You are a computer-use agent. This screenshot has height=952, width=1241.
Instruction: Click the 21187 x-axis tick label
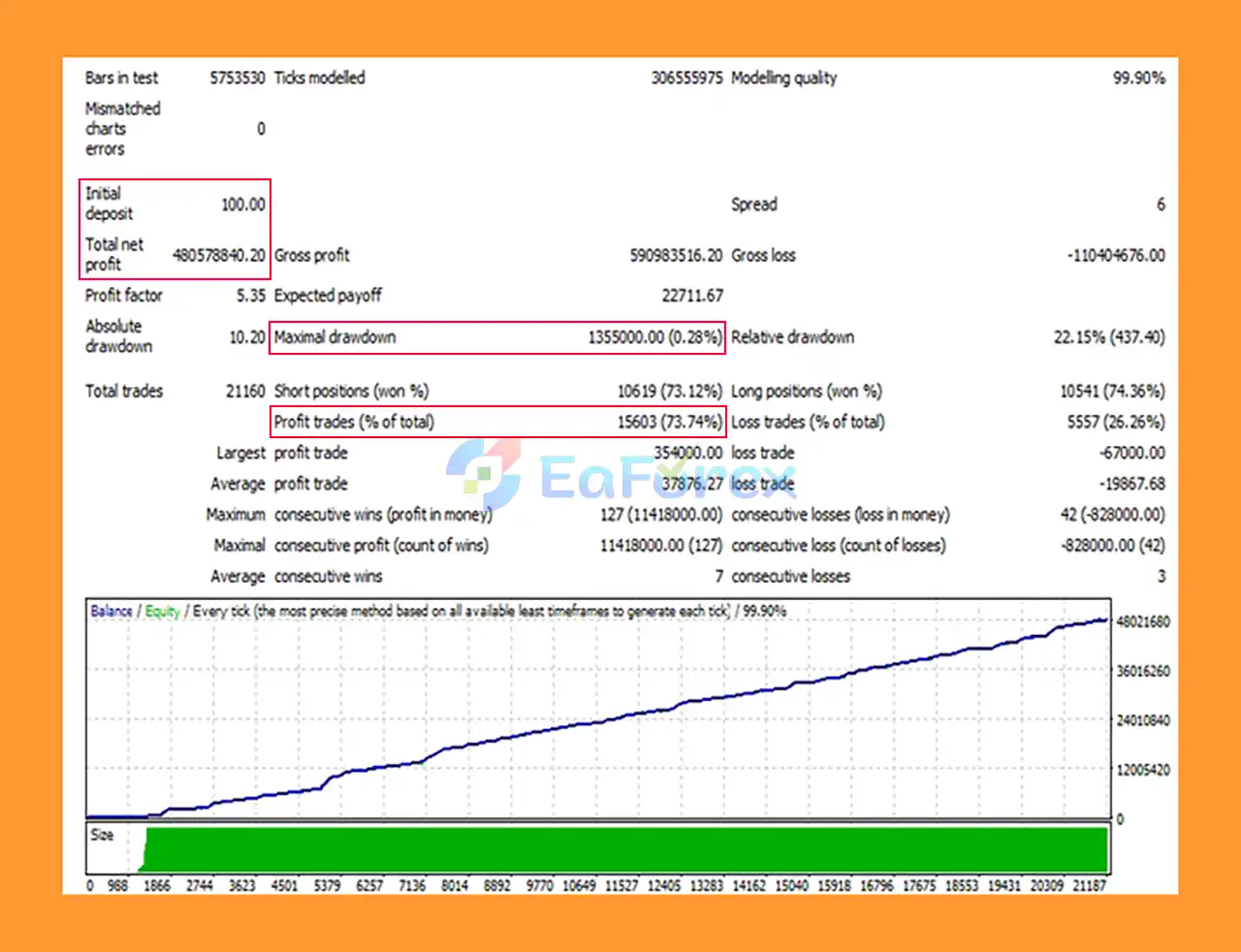[x=1089, y=885]
